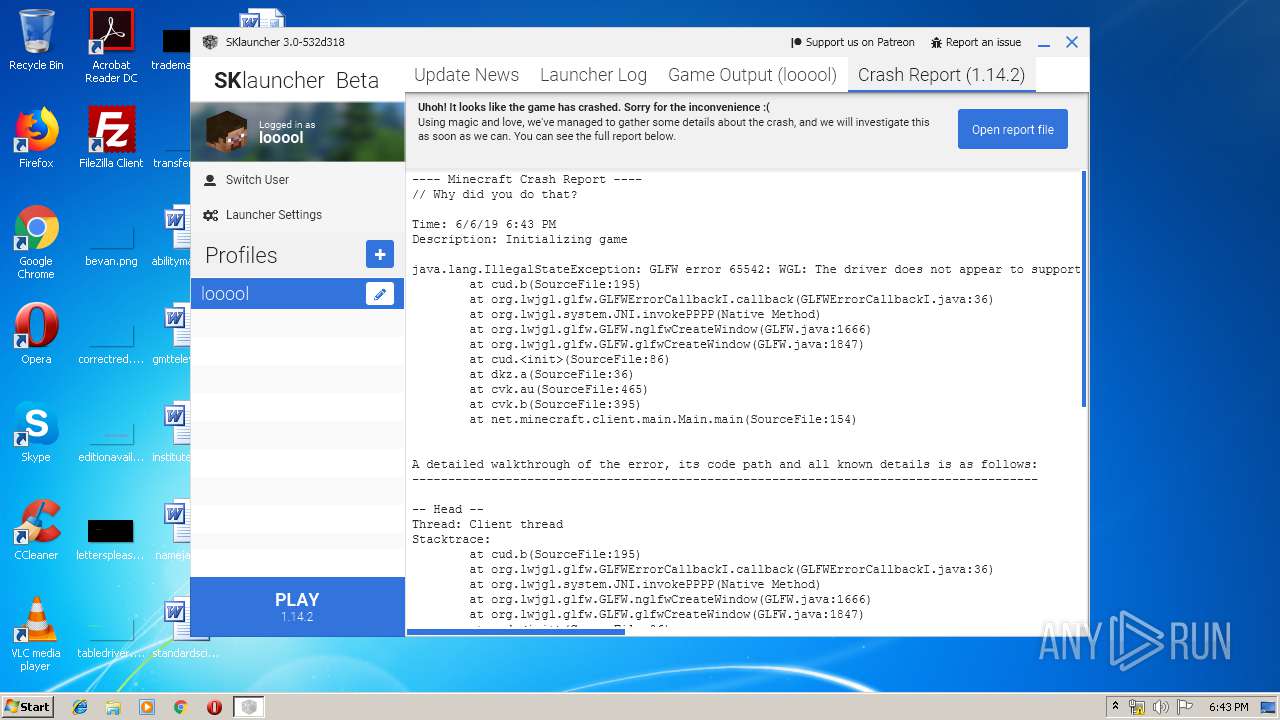Open Windows Explorer folder in taskbar

tap(113, 707)
